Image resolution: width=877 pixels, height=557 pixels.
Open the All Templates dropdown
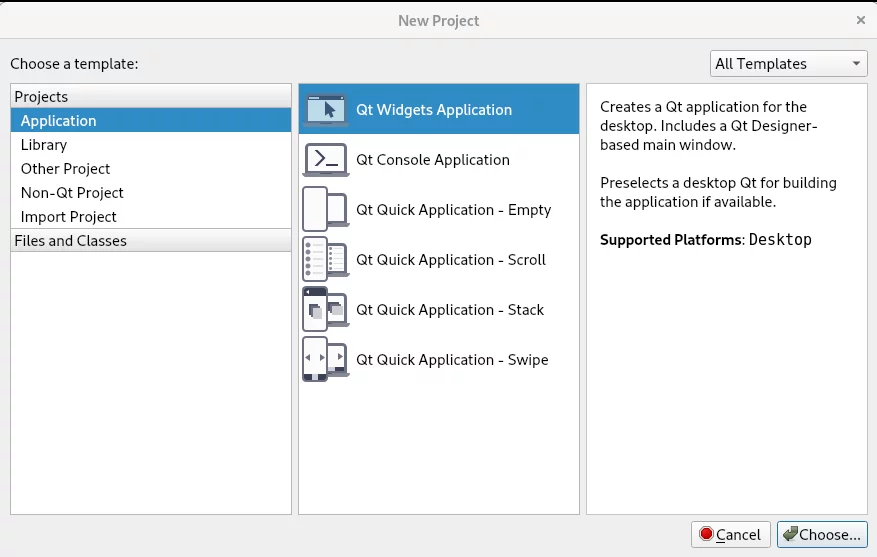pos(789,64)
